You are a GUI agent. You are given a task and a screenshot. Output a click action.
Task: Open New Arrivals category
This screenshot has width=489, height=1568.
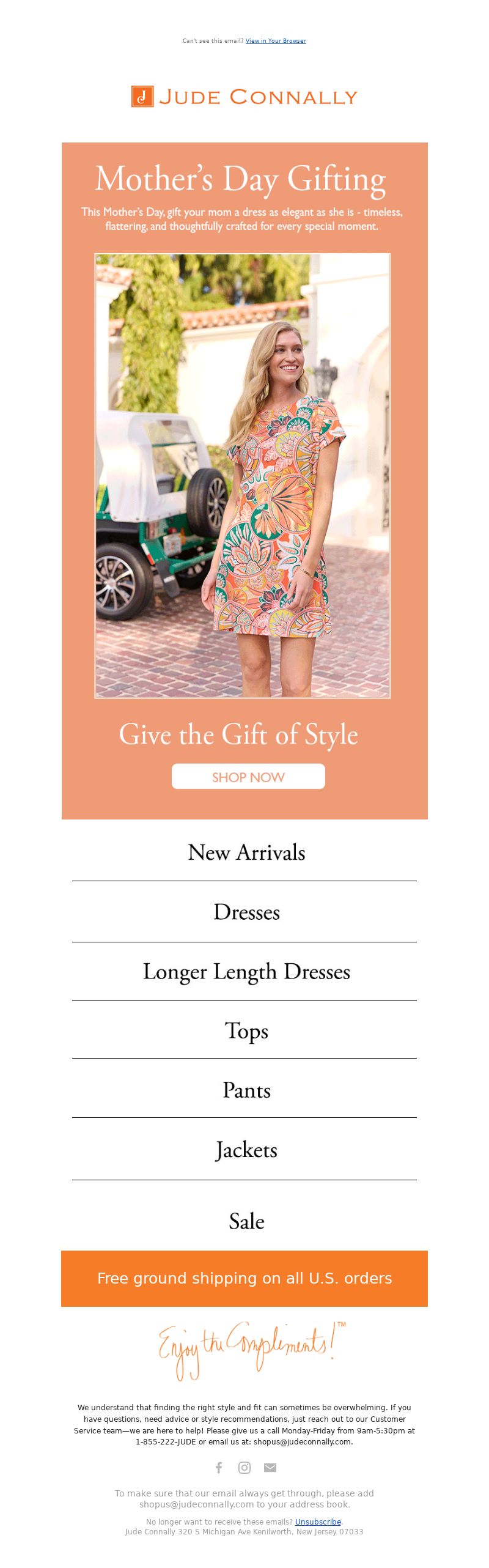[246, 852]
